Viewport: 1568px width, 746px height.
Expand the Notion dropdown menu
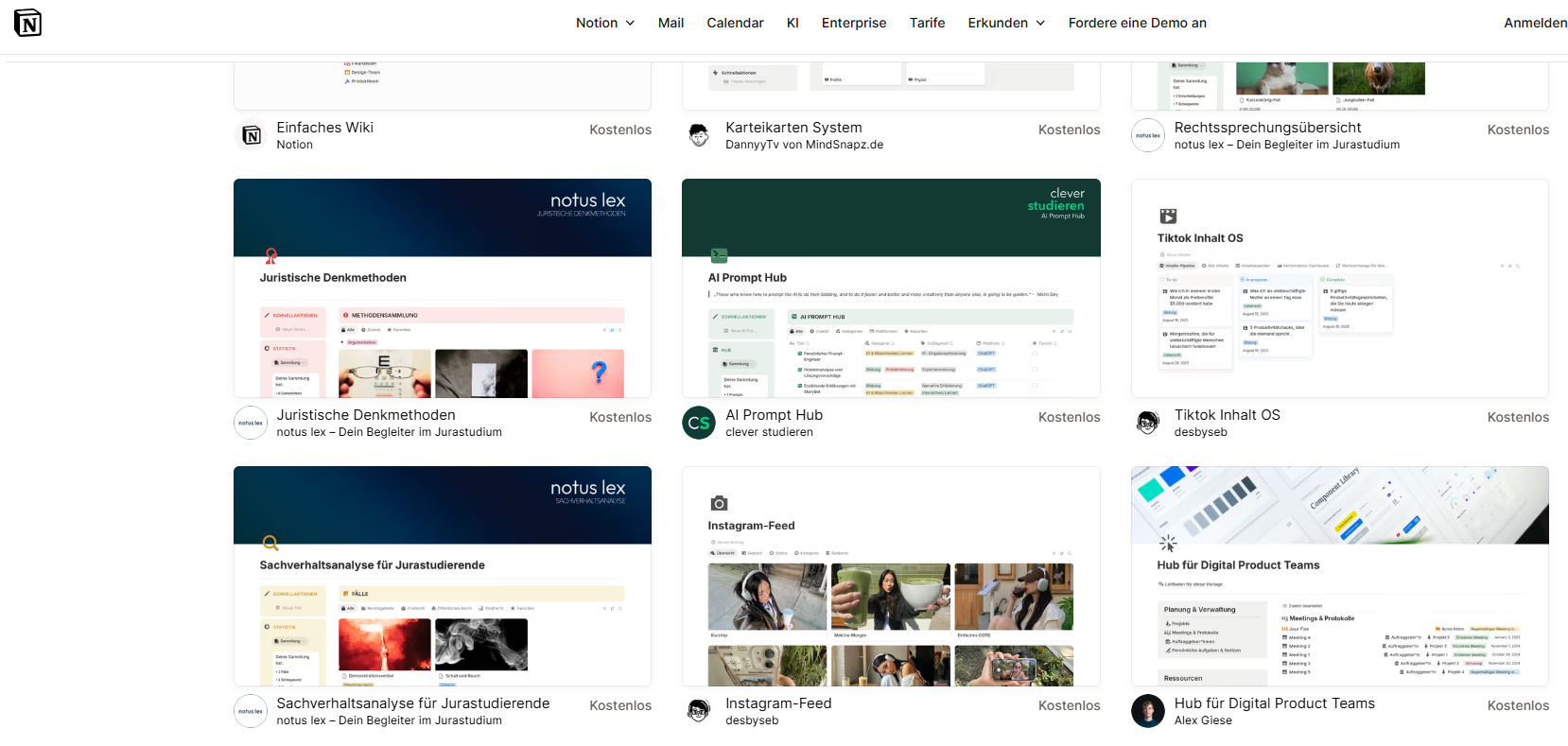605,23
